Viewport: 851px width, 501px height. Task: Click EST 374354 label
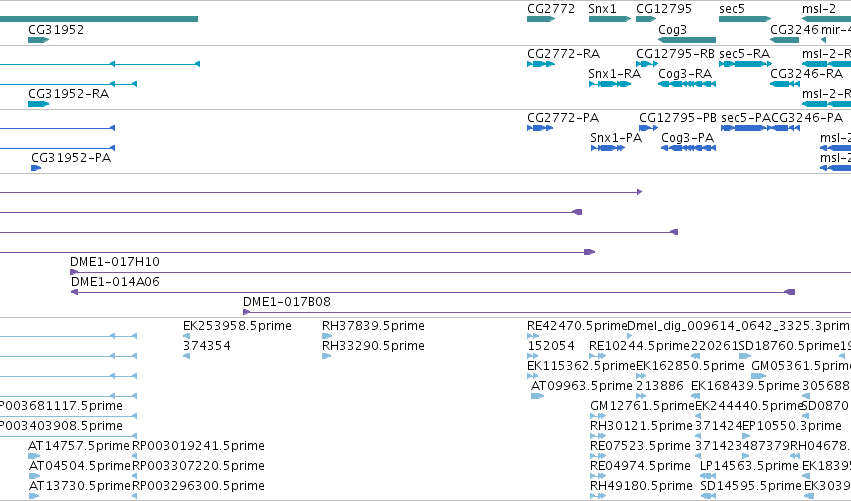[x=207, y=346]
